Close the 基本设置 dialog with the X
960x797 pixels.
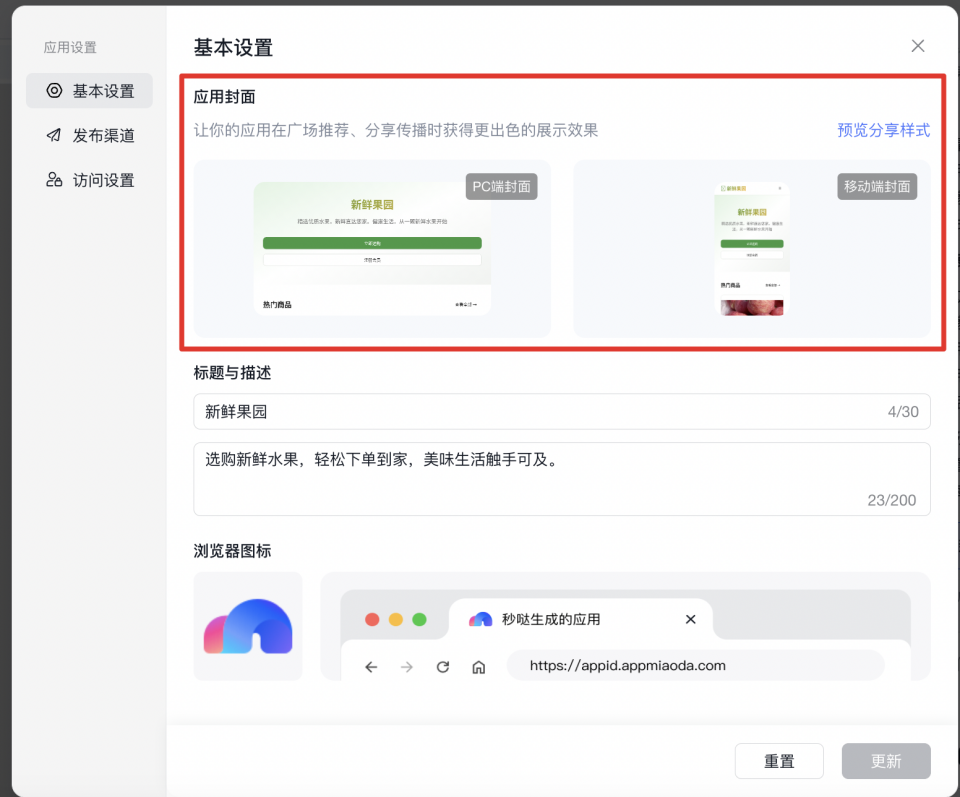pyautogui.click(x=917, y=46)
